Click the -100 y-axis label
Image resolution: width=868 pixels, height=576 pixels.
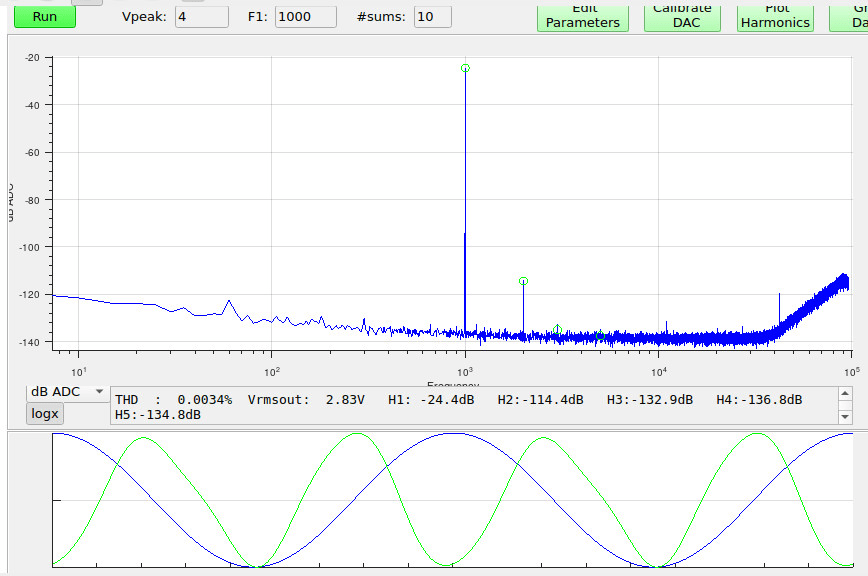pyautogui.click(x=30, y=247)
